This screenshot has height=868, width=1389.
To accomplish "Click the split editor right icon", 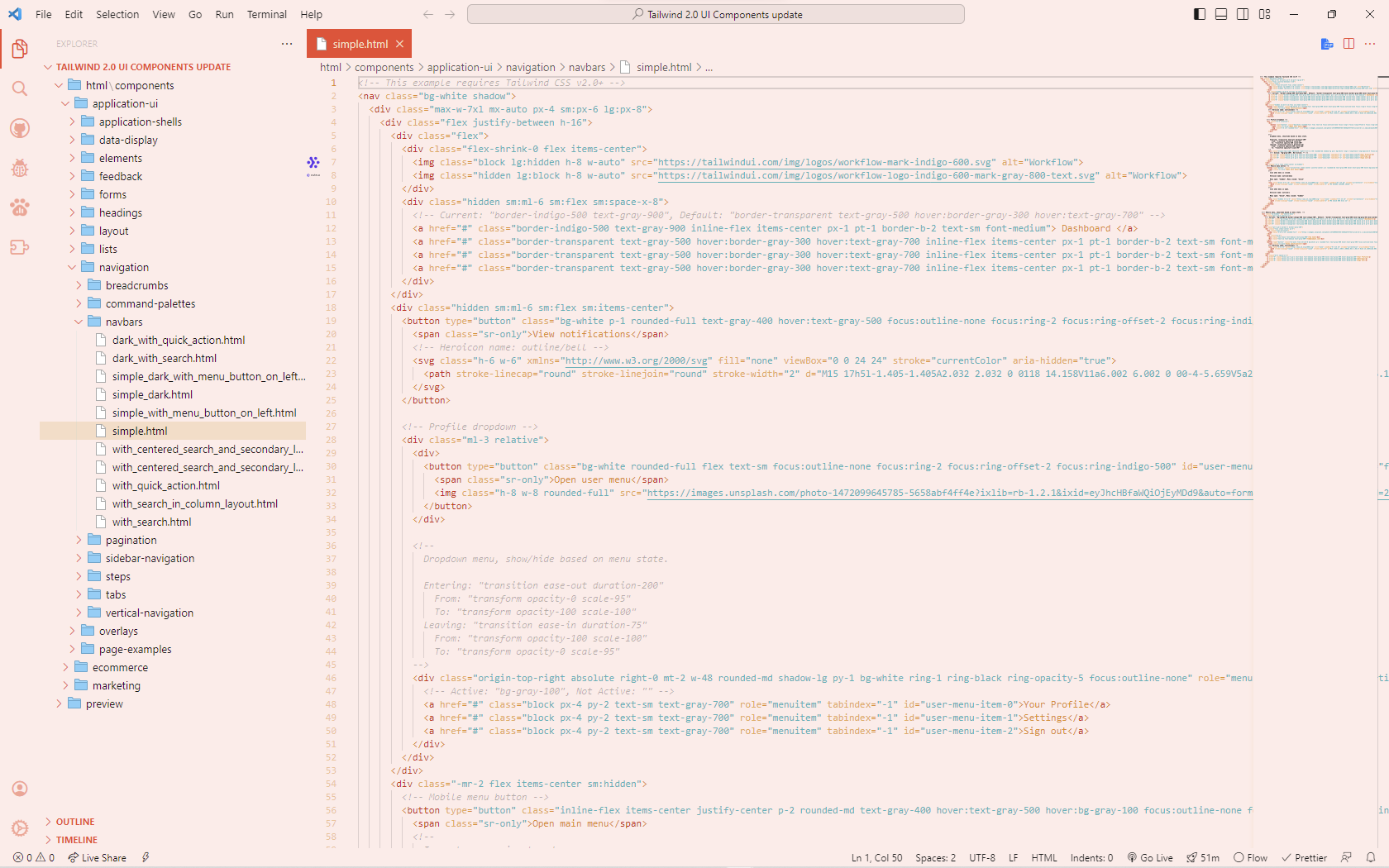I will click(x=1348, y=44).
